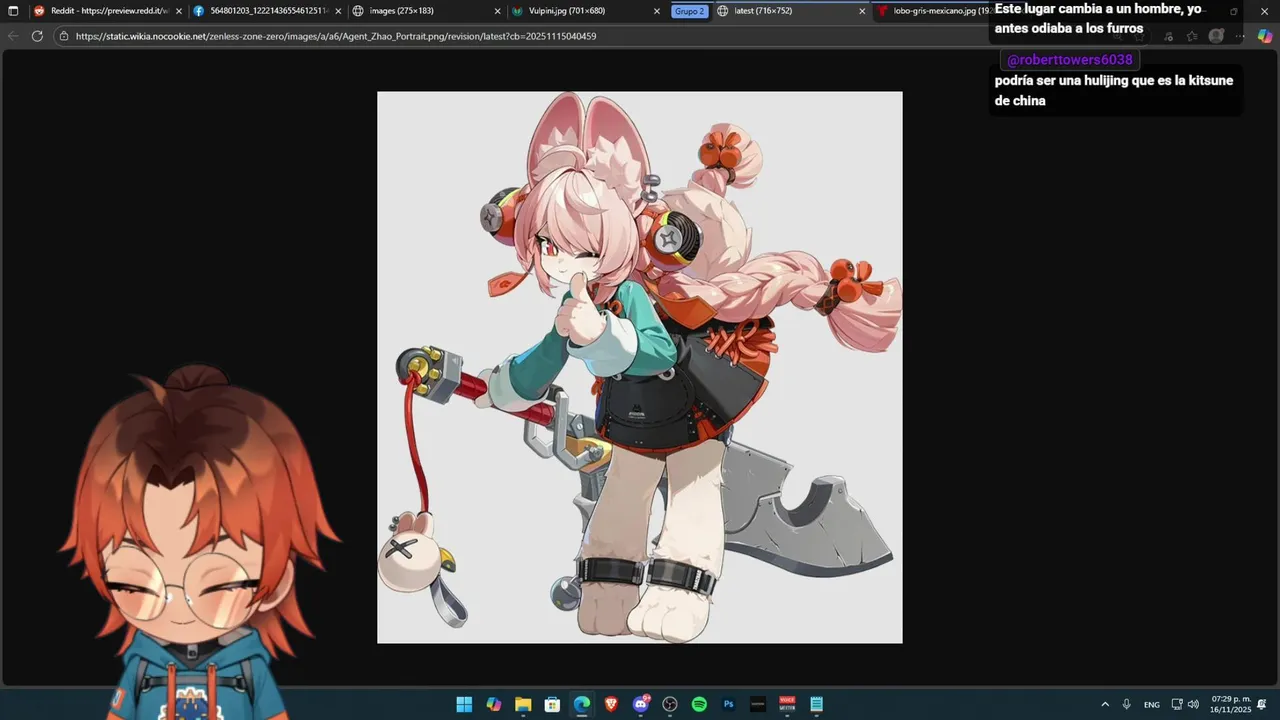Switch to the Vulpini.jpg tab
This screenshot has width=1280, height=720.
point(587,11)
